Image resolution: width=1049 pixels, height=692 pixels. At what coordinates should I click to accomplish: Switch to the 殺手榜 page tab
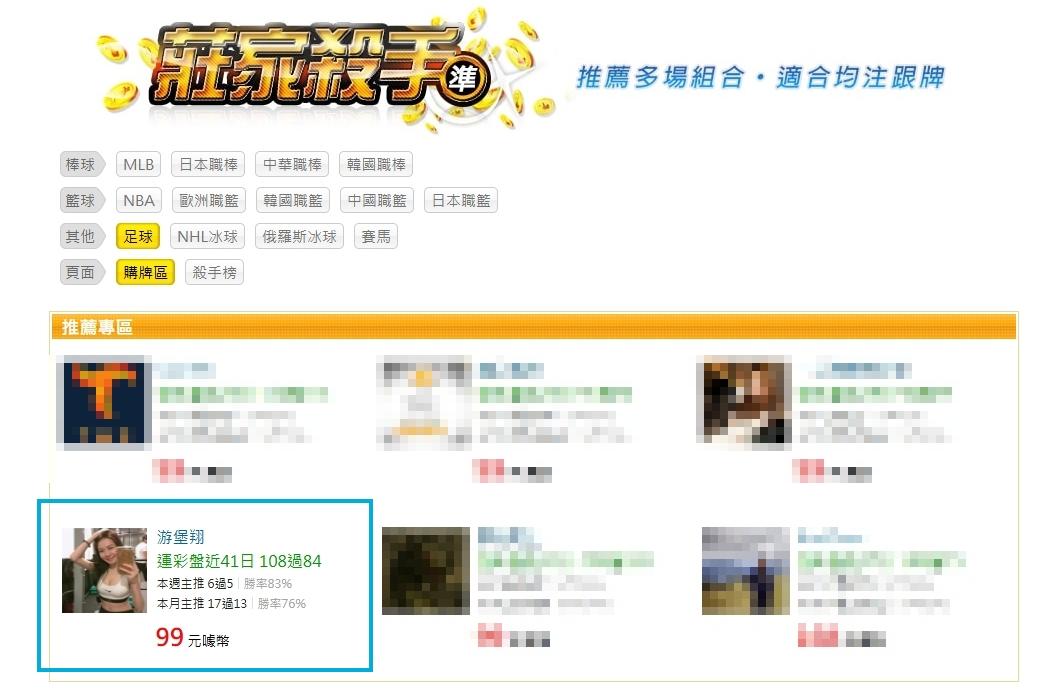(x=214, y=272)
